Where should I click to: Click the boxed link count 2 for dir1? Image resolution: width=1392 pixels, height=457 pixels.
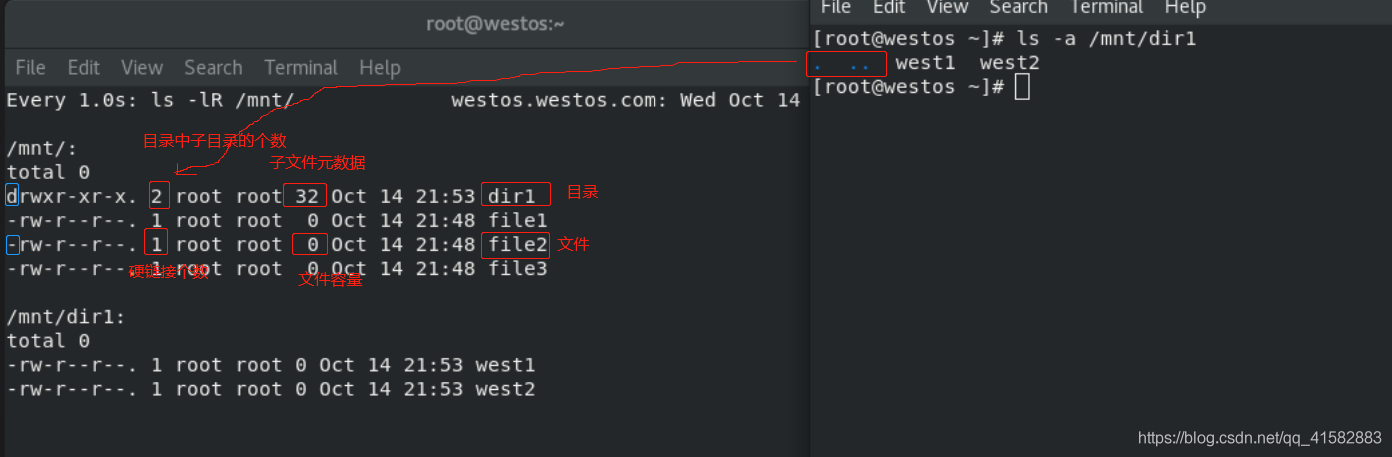click(x=158, y=195)
